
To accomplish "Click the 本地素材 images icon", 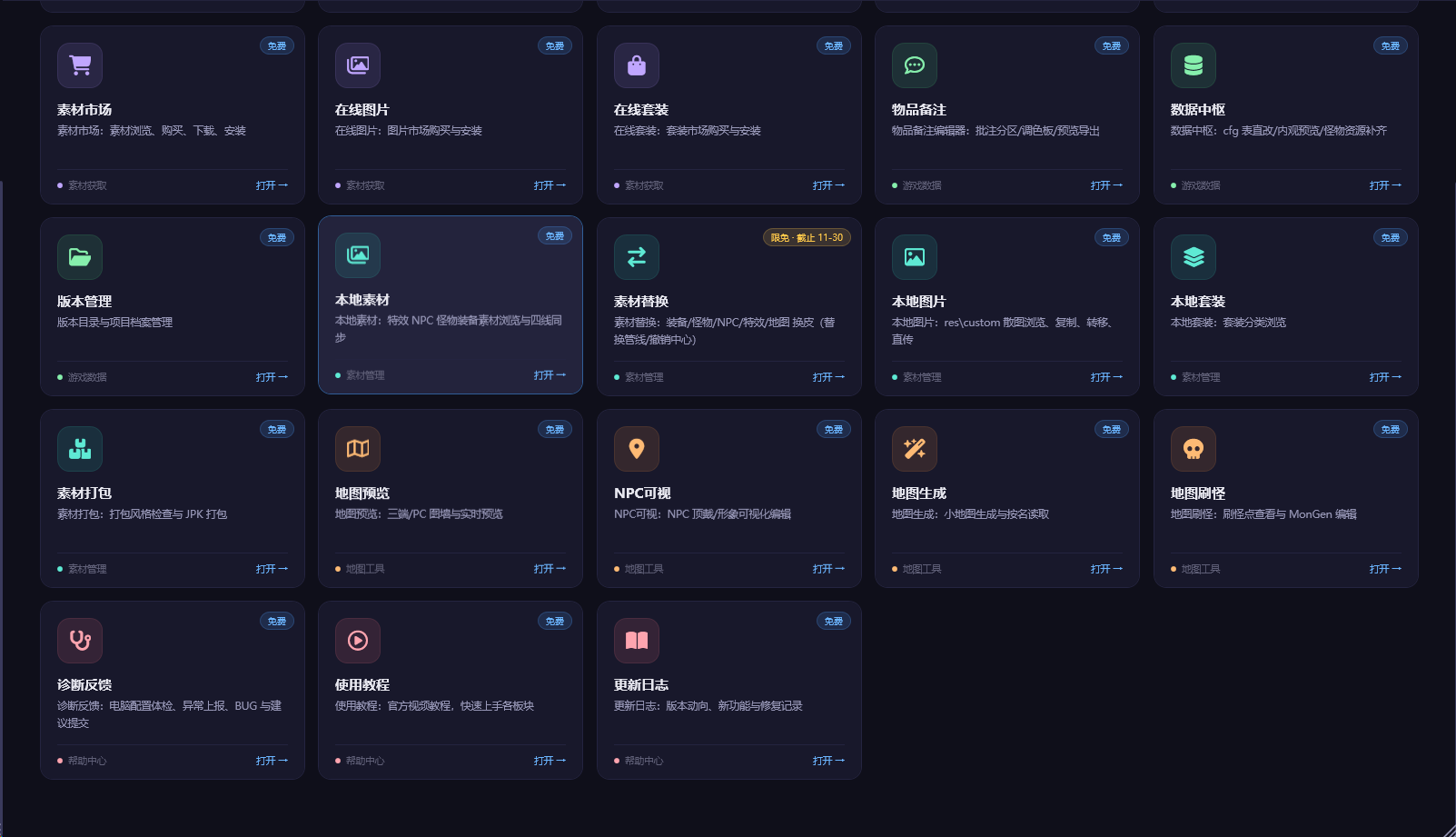I will point(358,255).
